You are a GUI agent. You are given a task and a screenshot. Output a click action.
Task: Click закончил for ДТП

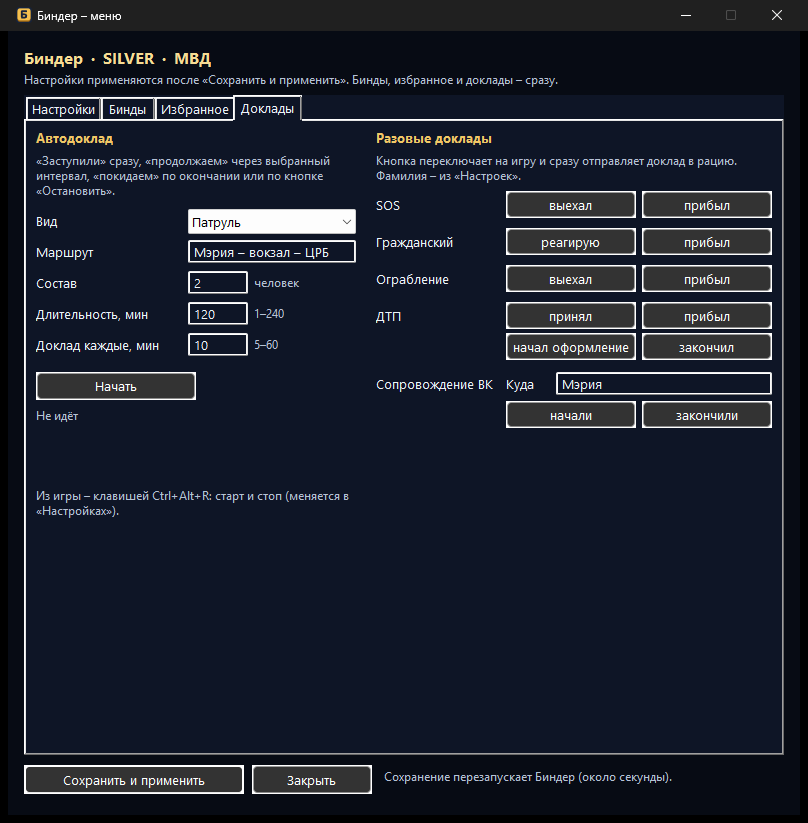click(707, 347)
